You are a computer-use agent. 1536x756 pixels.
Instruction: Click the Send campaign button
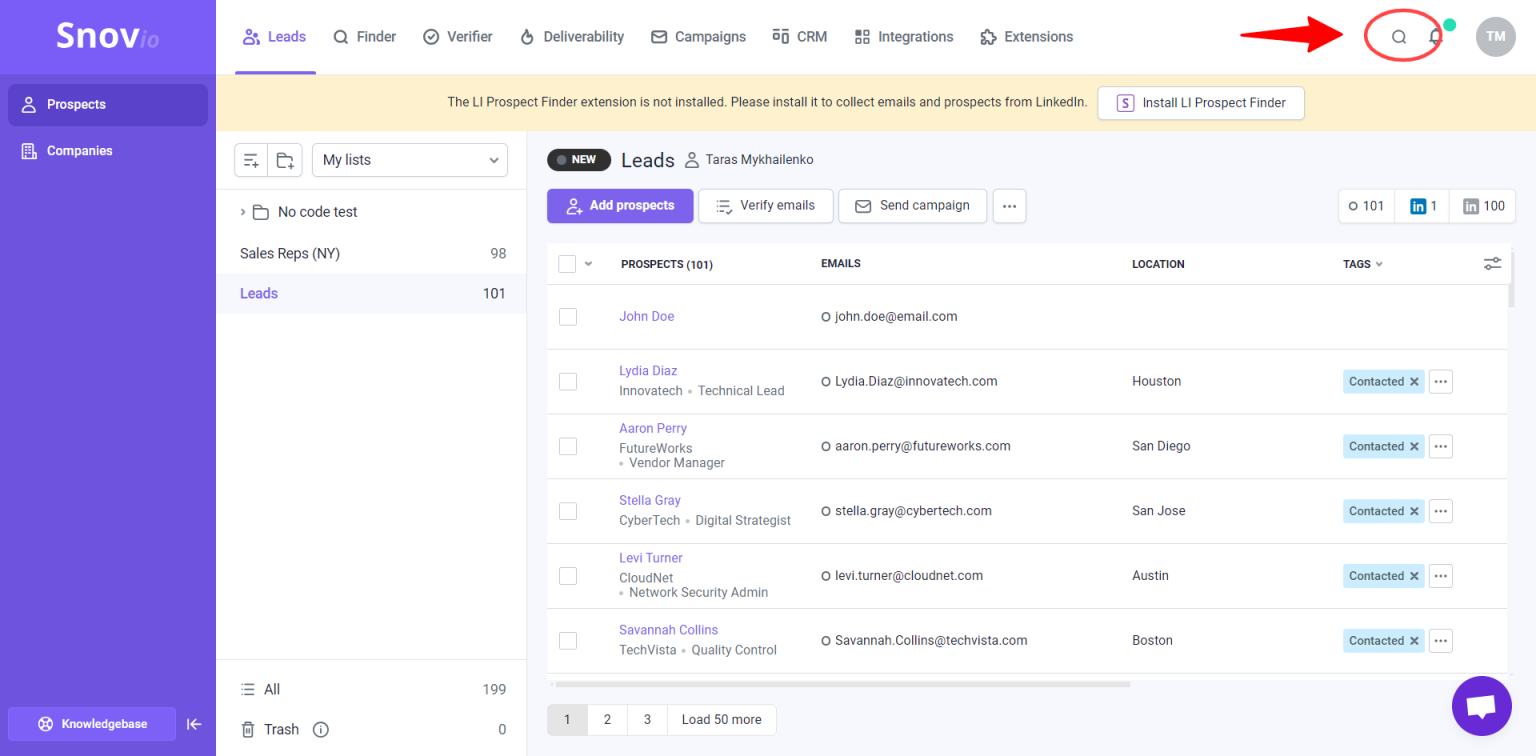tap(912, 206)
